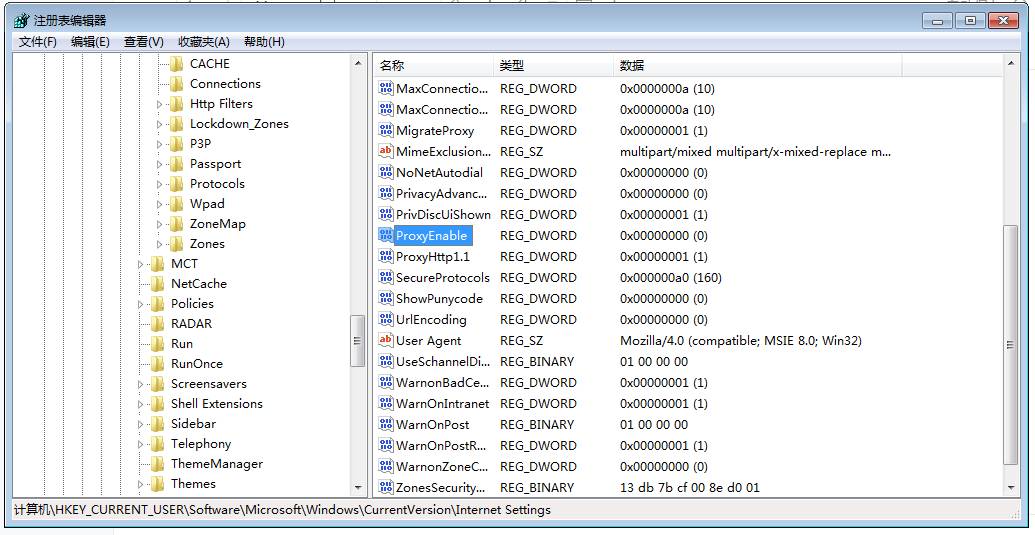
Task: Select the Sidebar key
Action: click(193, 424)
